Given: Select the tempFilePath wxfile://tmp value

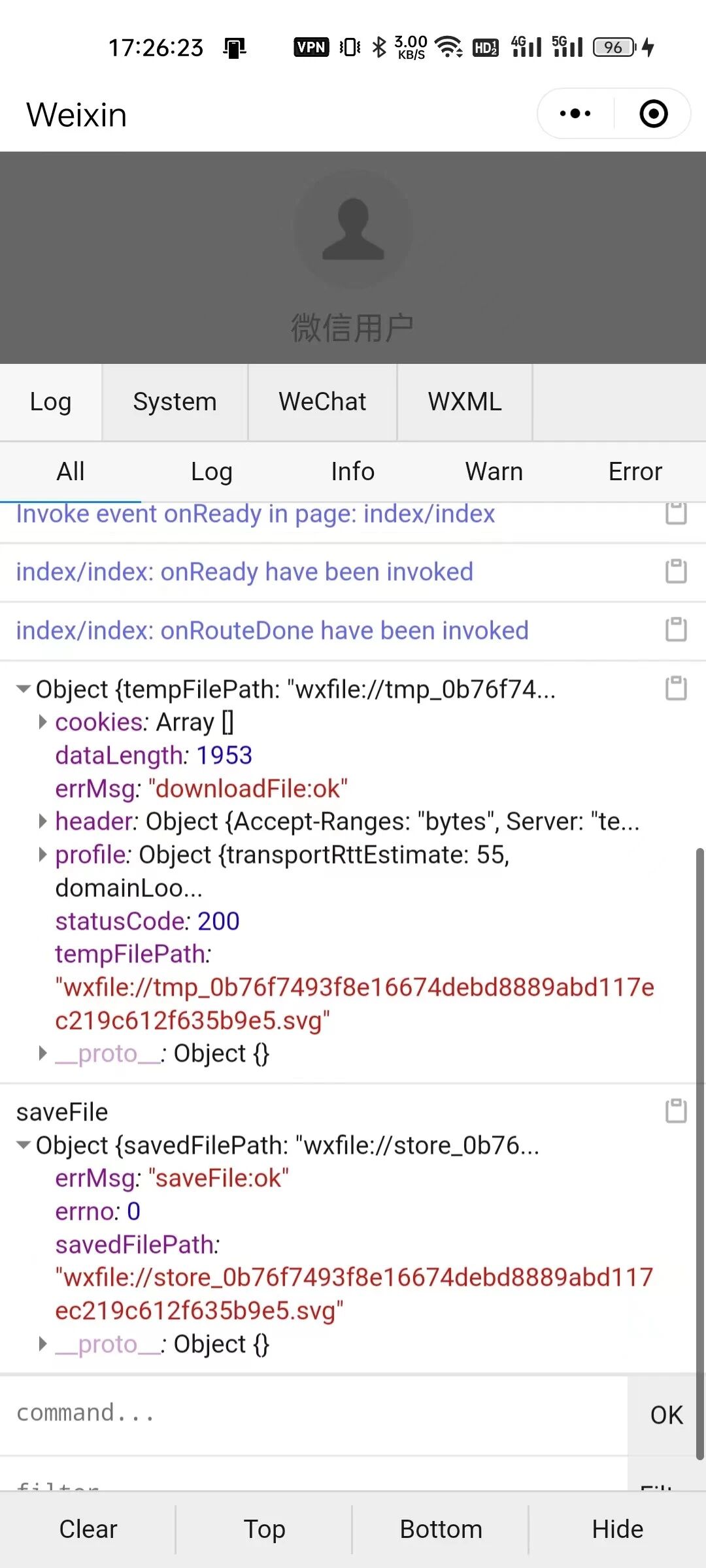Looking at the screenshot, I should click(354, 1004).
